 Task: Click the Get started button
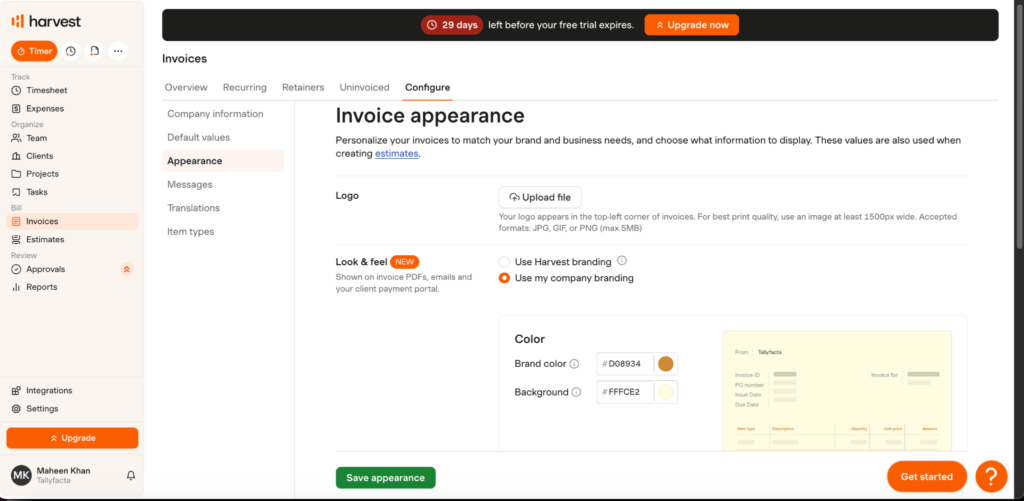927,476
